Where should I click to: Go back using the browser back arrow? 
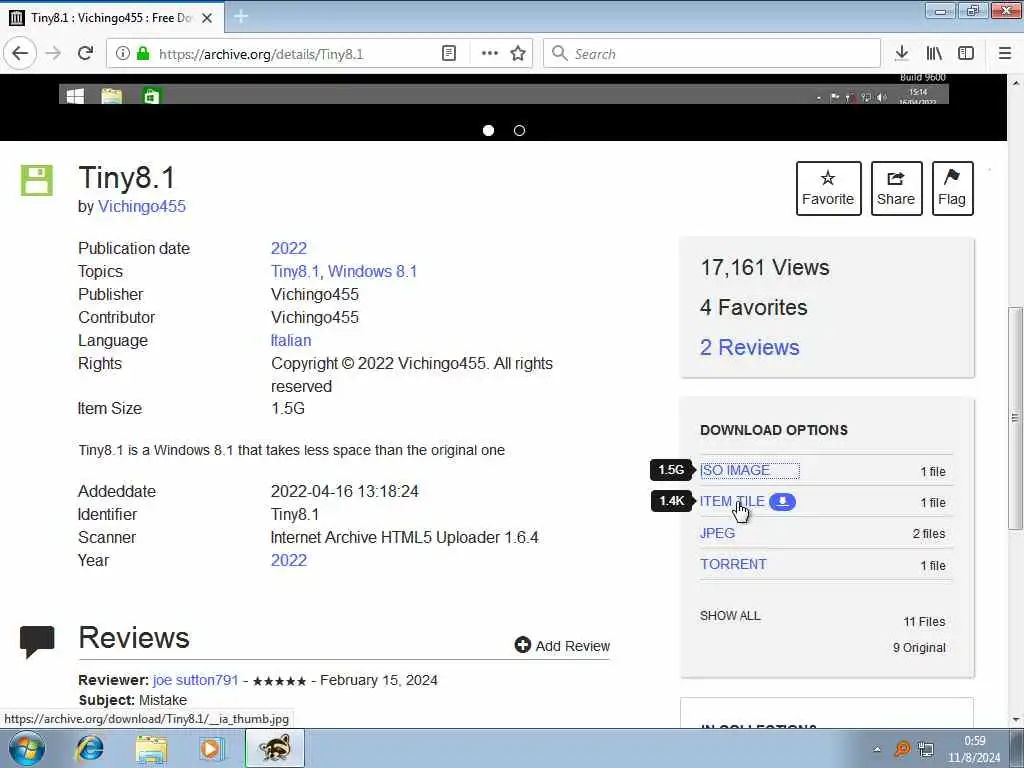[x=20, y=53]
